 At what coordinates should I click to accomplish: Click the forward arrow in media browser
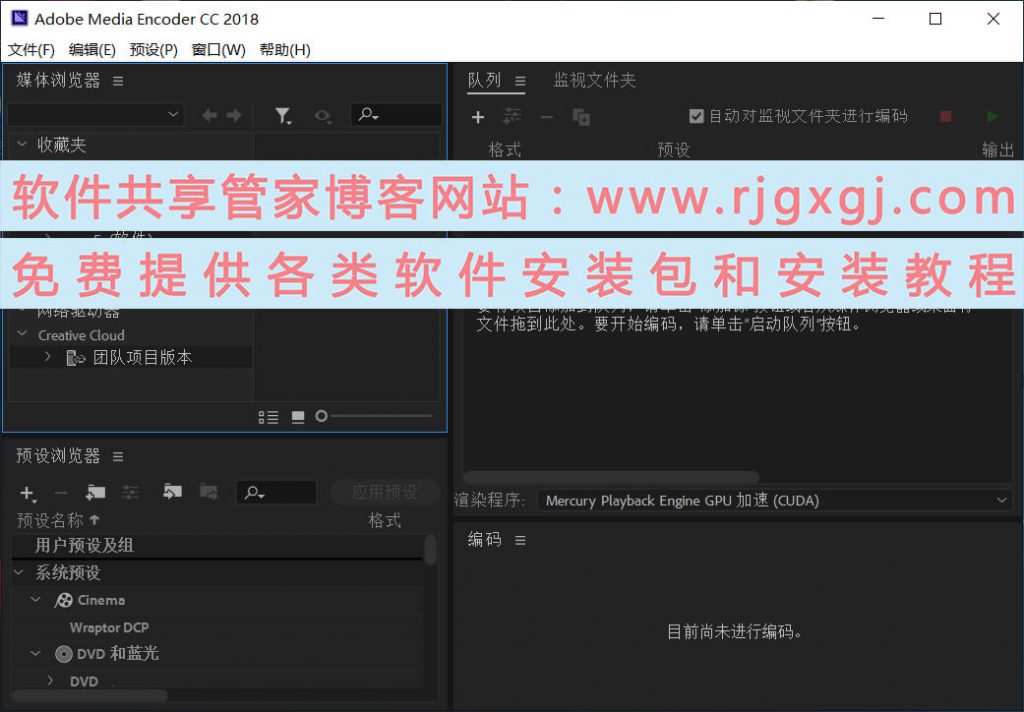pyautogui.click(x=234, y=116)
